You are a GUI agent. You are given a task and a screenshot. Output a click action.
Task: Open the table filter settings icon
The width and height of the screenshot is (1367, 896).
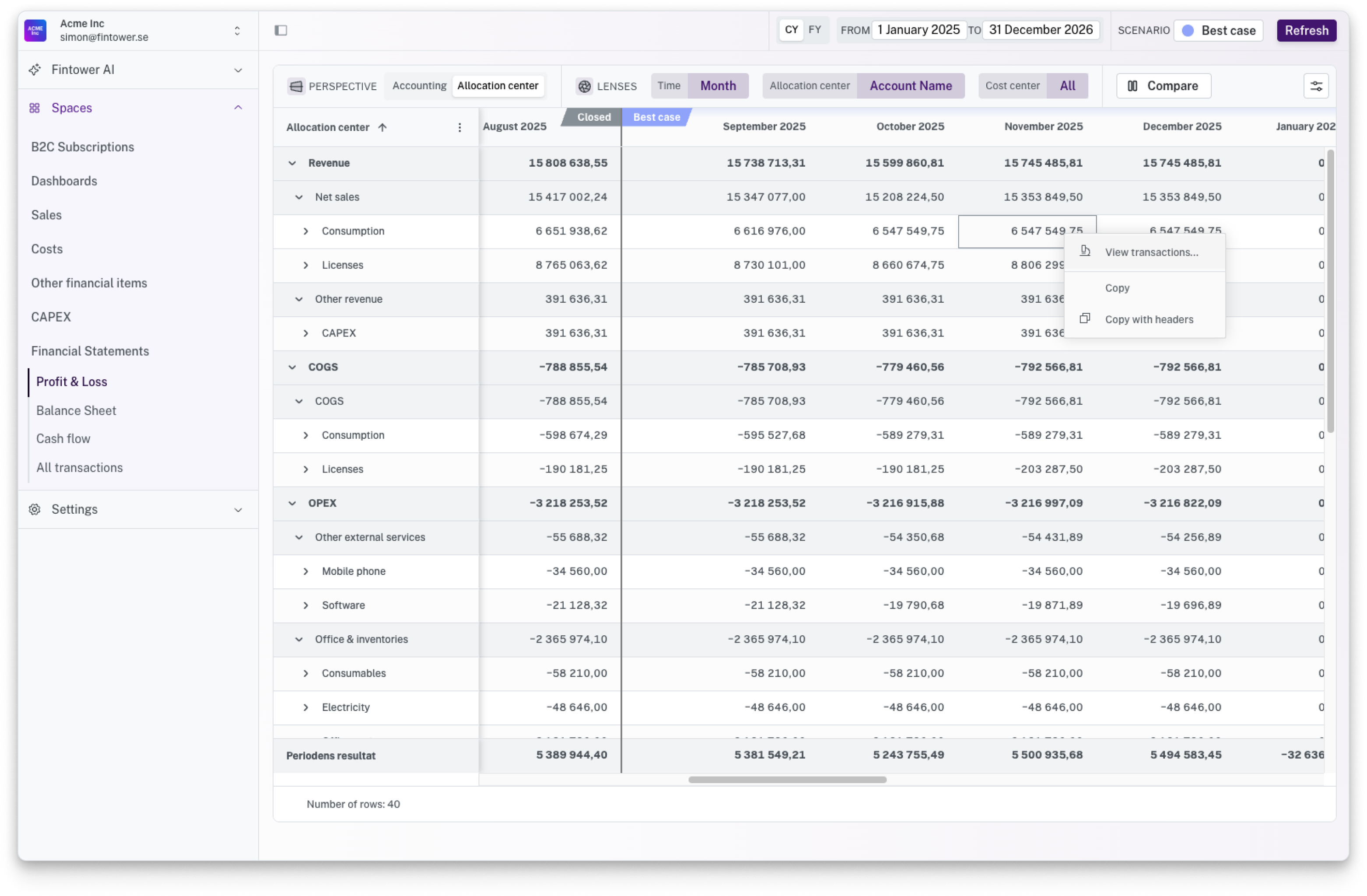(1315, 86)
